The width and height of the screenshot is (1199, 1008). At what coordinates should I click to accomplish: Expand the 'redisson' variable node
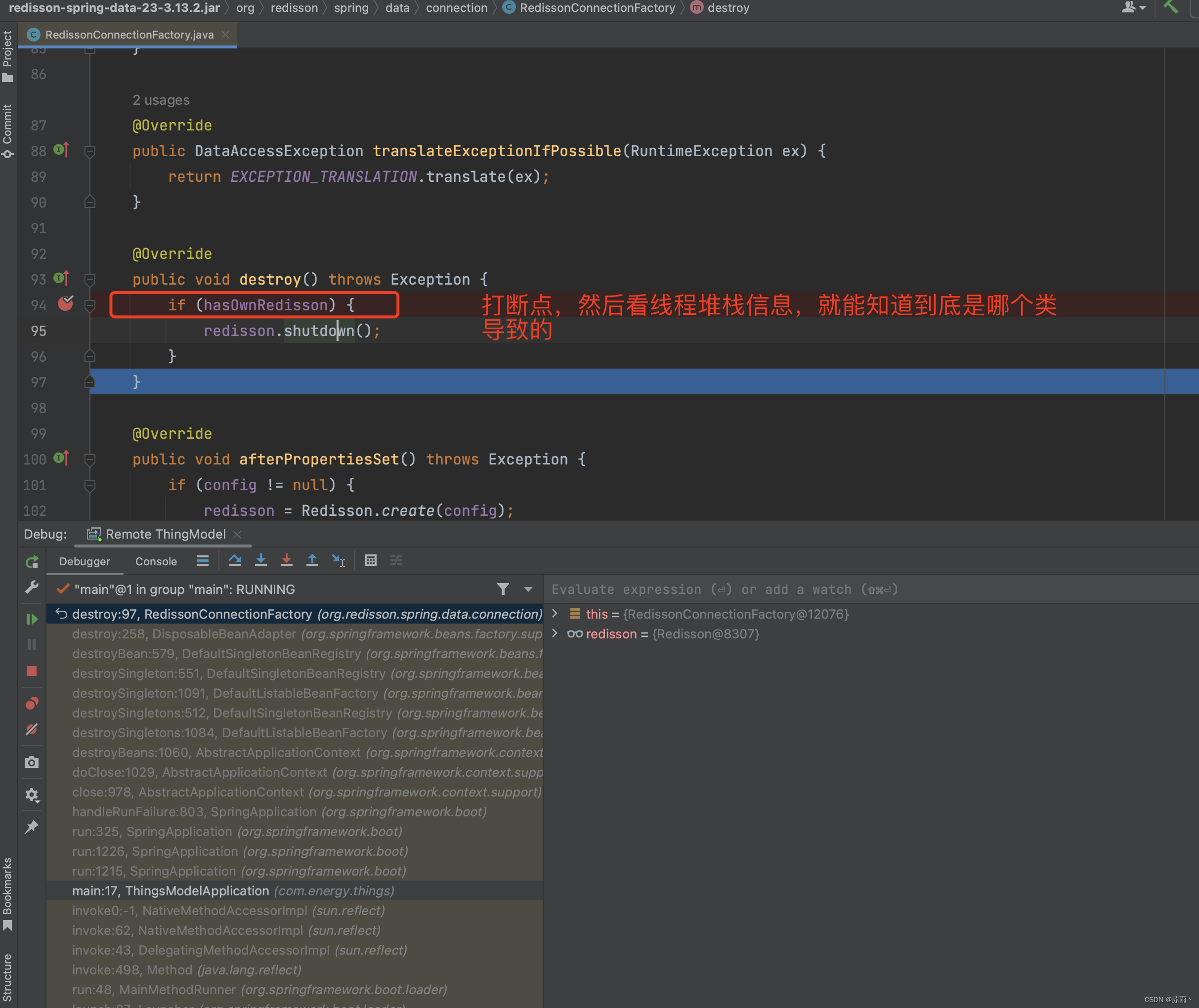pyautogui.click(x=555, y=633)
